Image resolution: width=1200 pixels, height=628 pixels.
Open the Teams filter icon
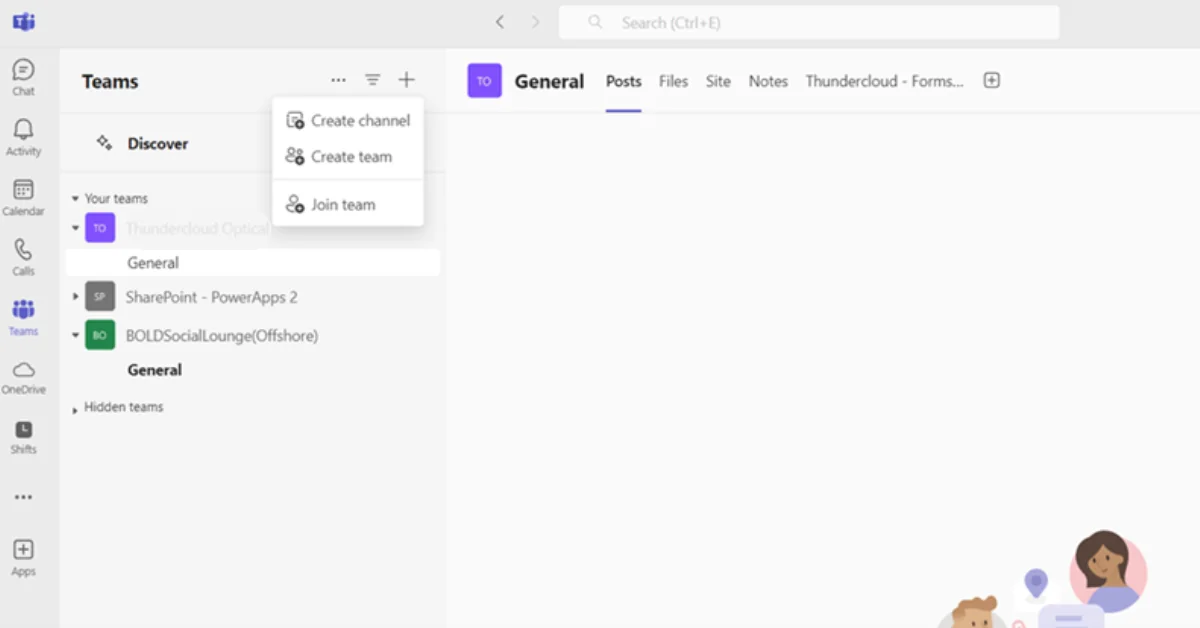372,80
